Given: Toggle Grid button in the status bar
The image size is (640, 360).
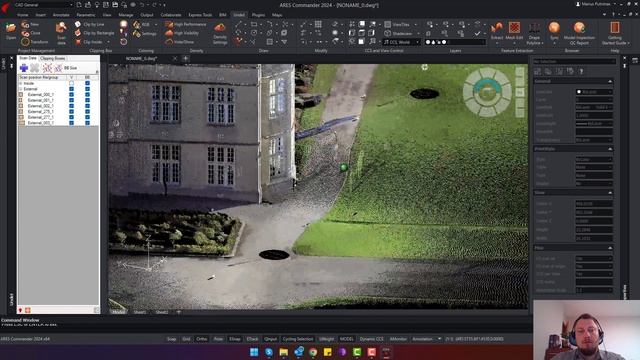Looking at the screenshot, I should point(186,339).
